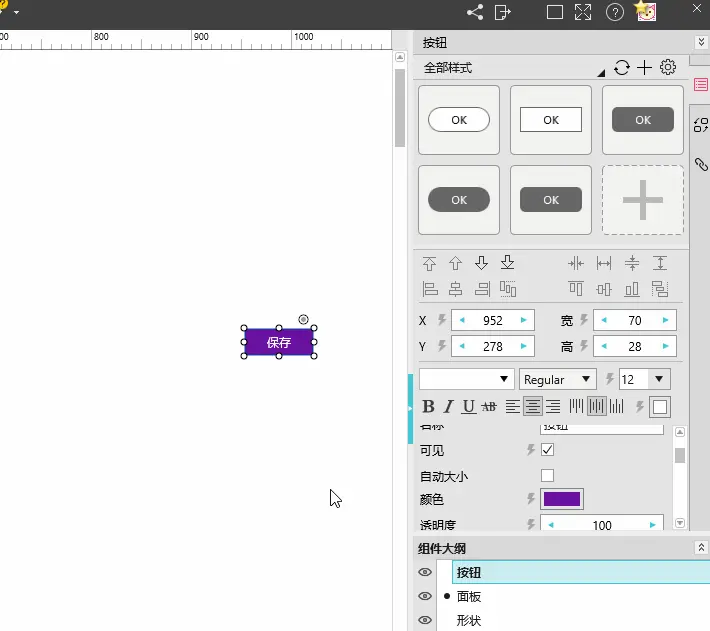Image resolution: width=710 pixels, height=631 pixels.
Task: Increase the 宽 width value
Action: (665, 320)
